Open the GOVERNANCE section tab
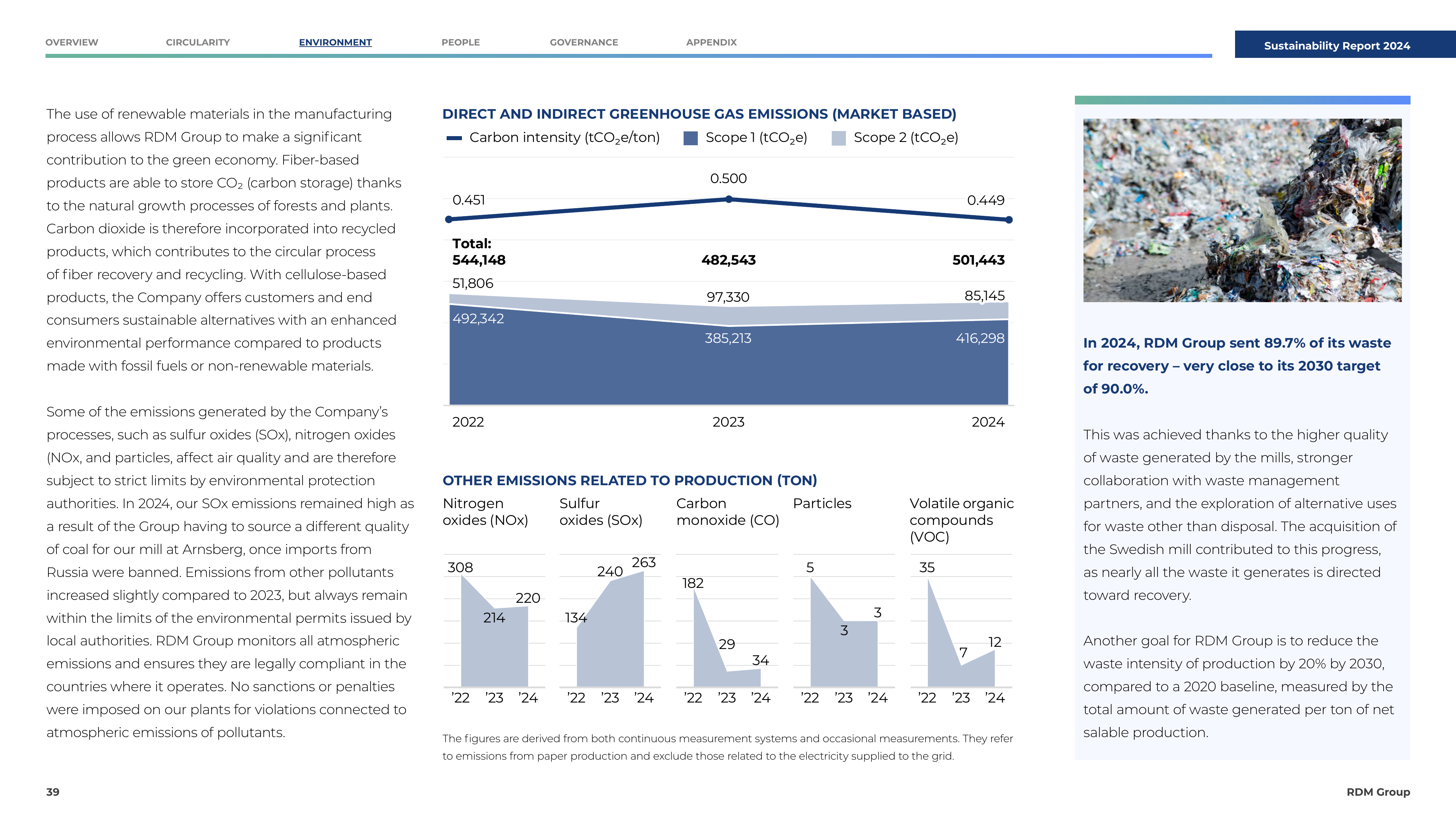 tap(584, 42)
